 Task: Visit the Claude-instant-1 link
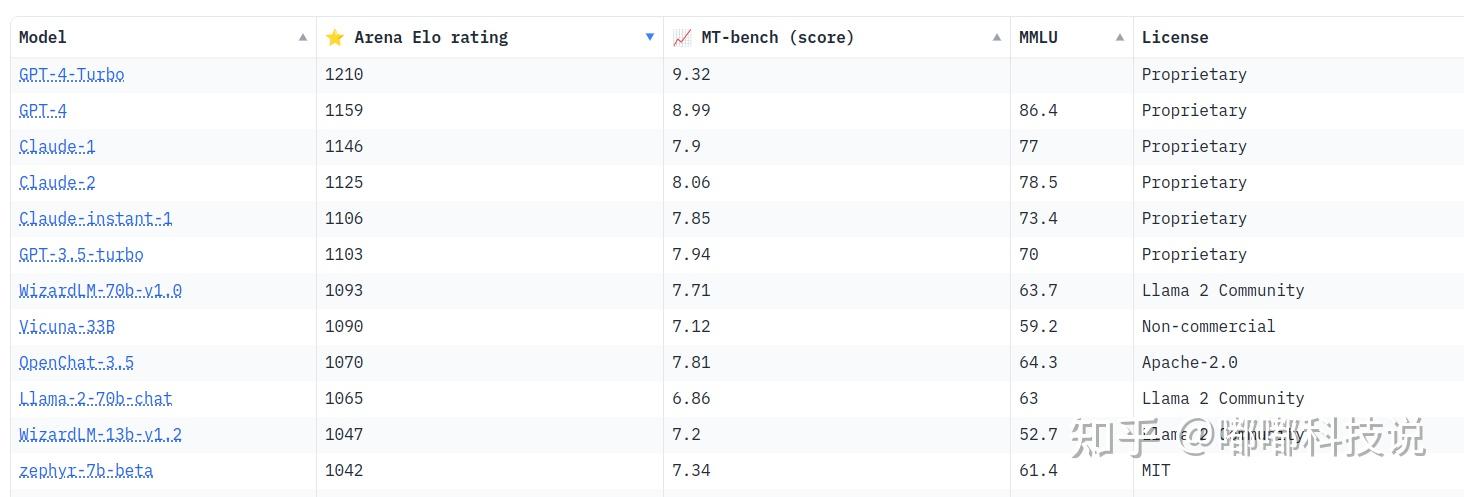point(96,219)
